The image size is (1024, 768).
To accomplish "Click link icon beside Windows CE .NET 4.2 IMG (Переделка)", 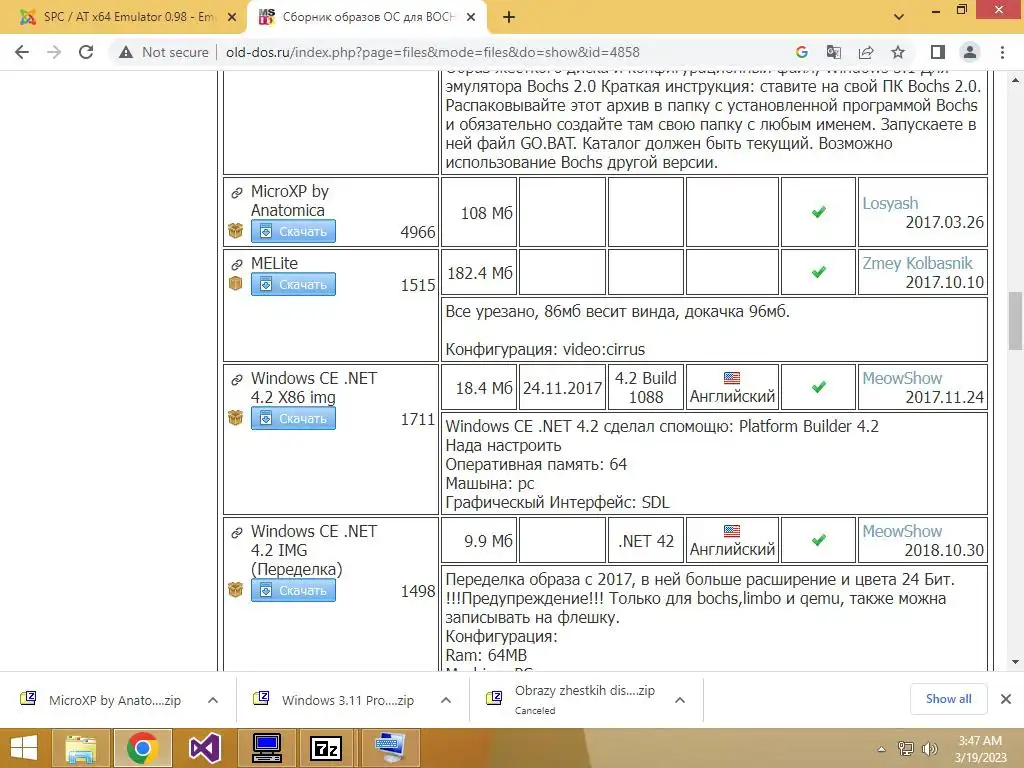I will 236,532.
